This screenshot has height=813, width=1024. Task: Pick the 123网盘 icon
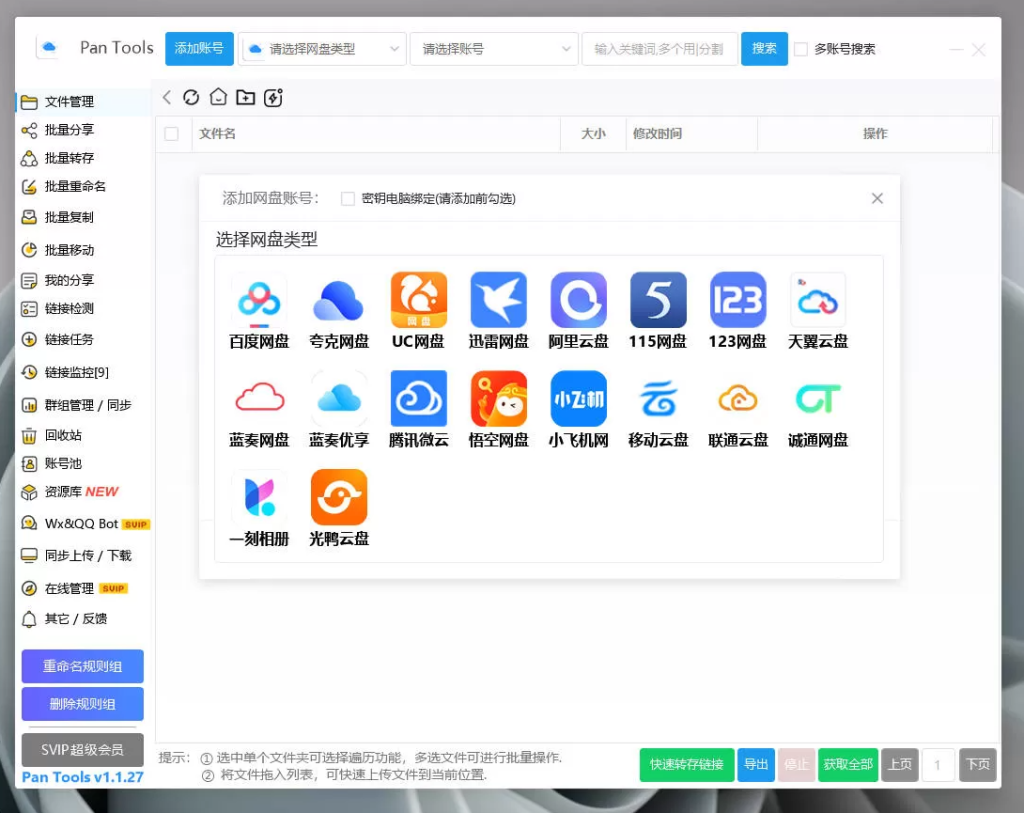(x=738, y=300)
